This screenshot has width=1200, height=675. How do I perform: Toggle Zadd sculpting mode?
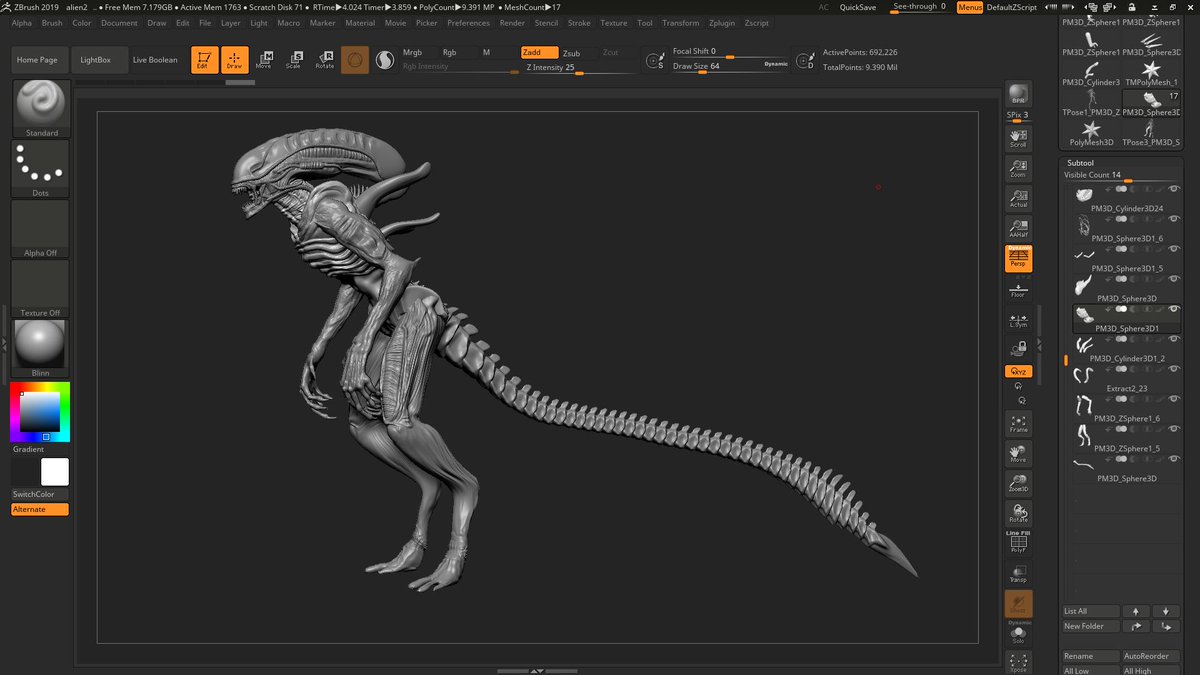coord(540,52)
